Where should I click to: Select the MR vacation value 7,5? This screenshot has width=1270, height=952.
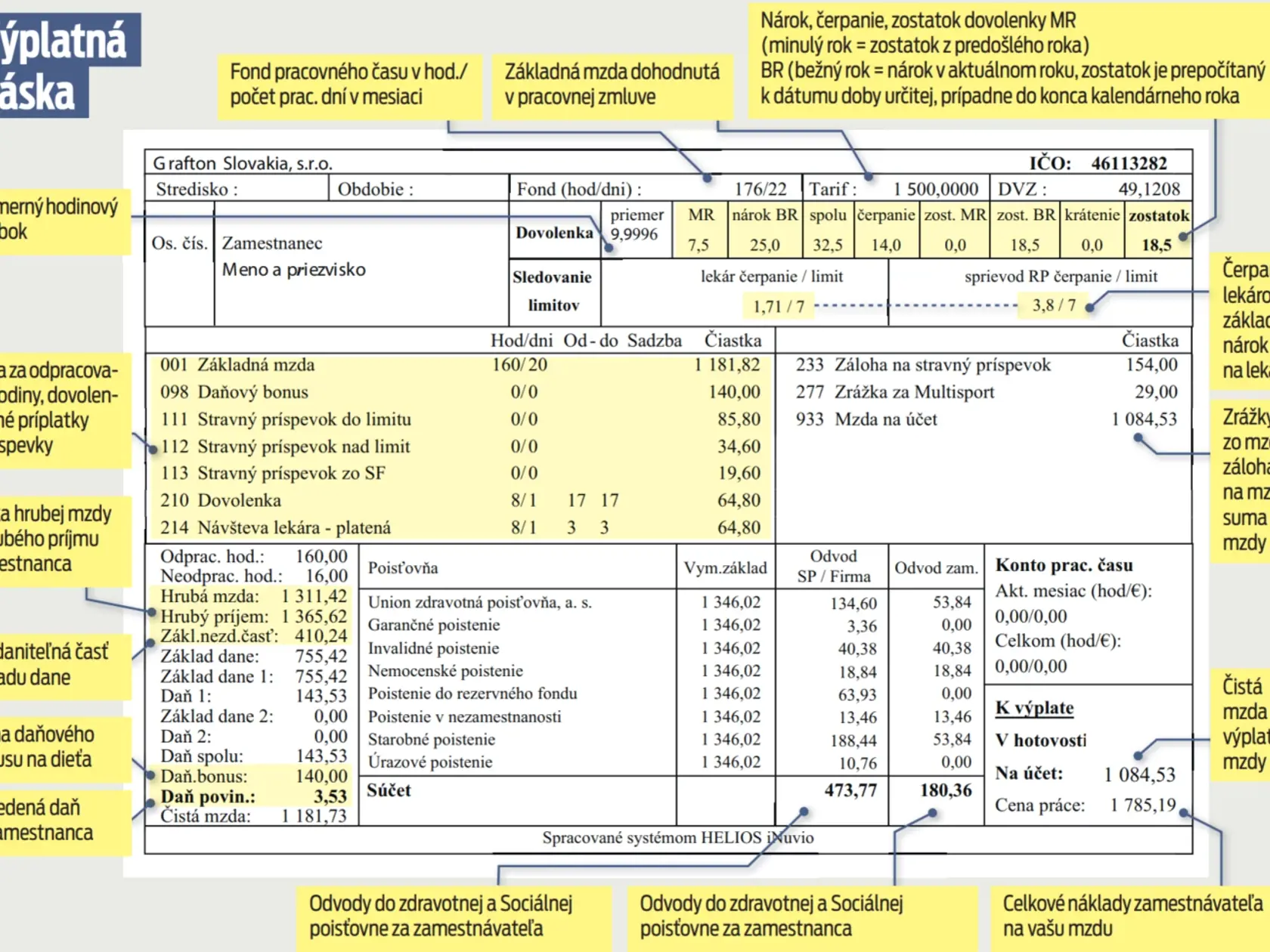(698, 245)
